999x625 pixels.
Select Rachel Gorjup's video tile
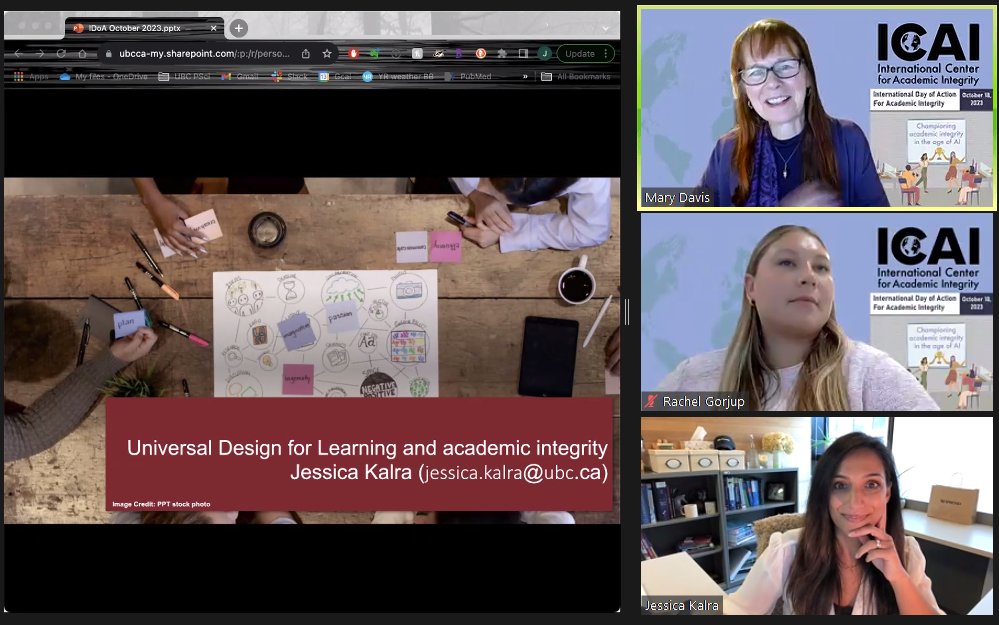[817, 312]
